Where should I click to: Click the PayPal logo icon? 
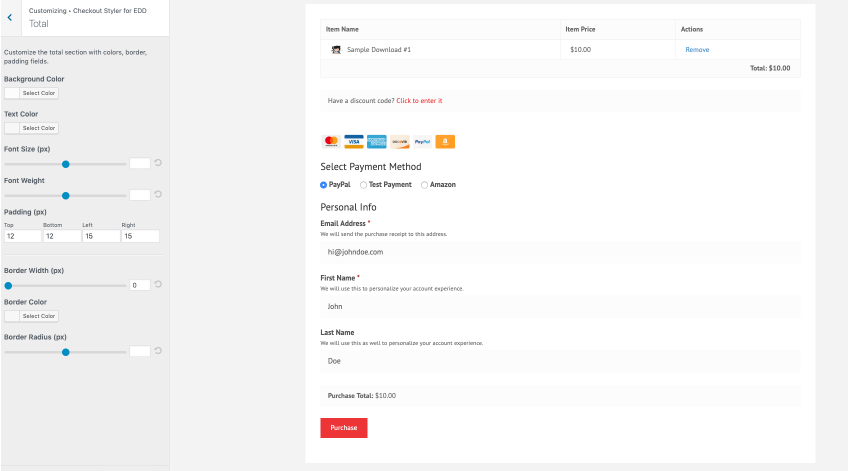(422, 142)
